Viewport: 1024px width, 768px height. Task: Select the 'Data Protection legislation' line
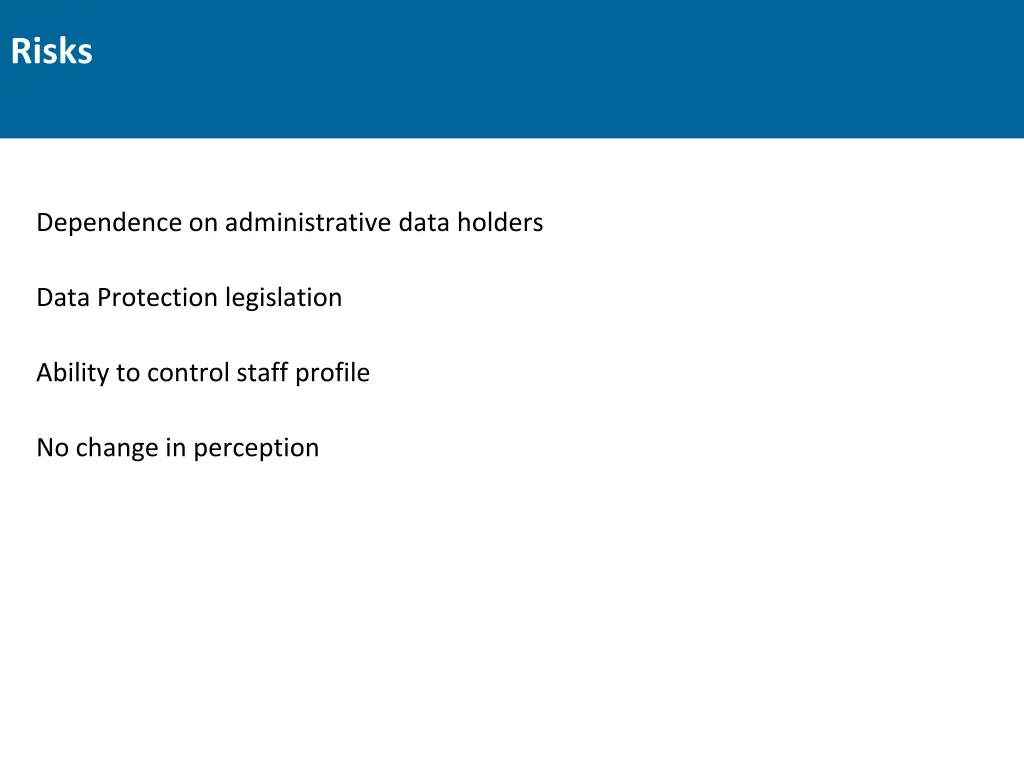click(x=189, y=298)
